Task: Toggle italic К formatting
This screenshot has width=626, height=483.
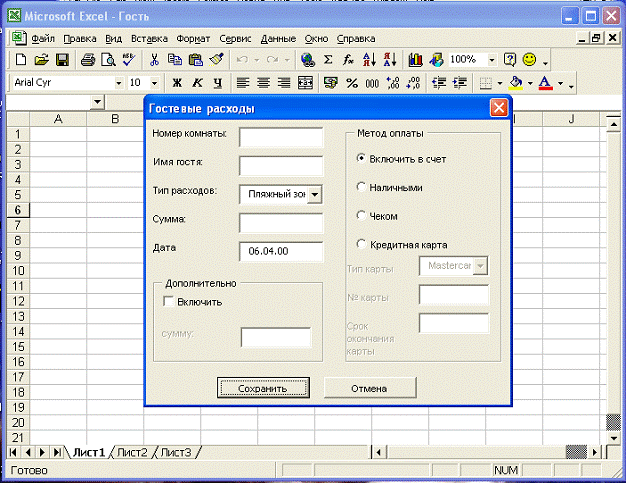Action: pyautogui.click(x=197, y=83)
